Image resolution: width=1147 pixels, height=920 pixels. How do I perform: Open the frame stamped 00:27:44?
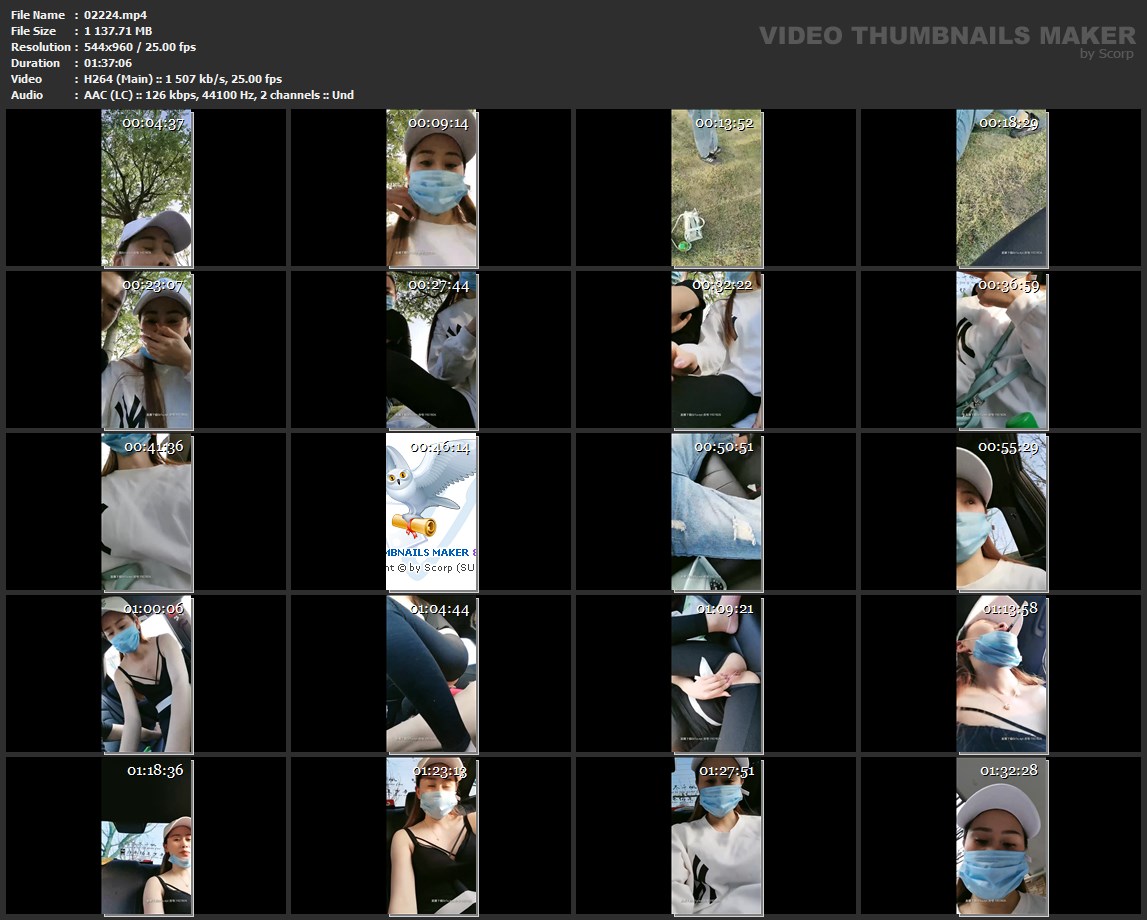tap(431, 350)
